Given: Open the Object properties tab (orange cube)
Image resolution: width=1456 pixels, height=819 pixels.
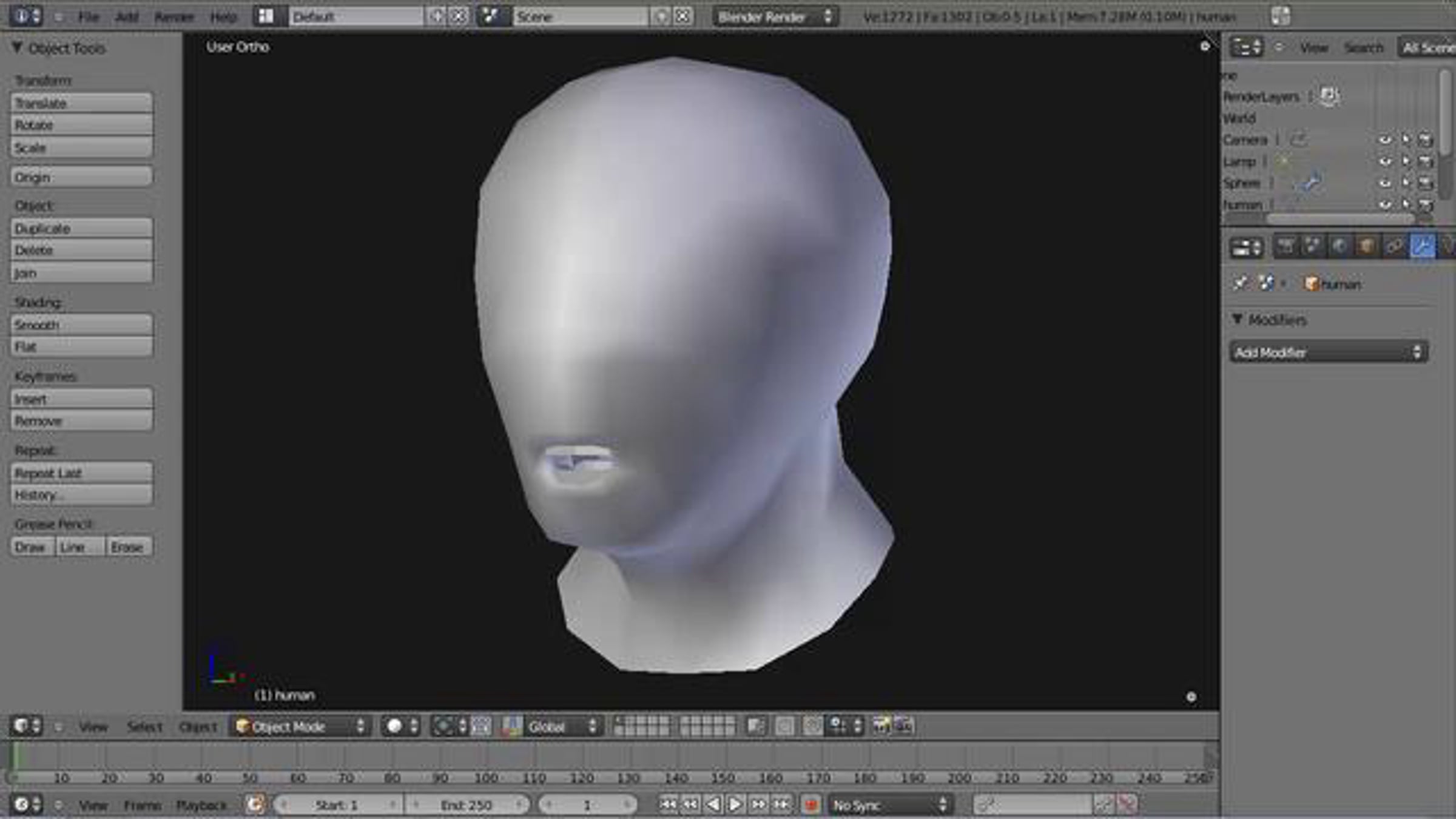Looking at the screenshot, I should (x=1366, y=246).
